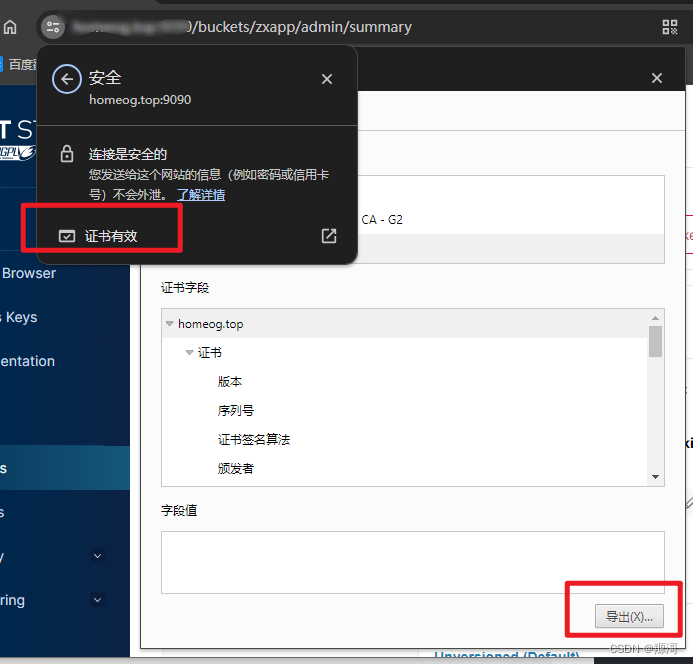The width and height of the screenshot is (693, 664).
Task: Click 证书有效 certificate valid entry
Action: pos(197,236)
